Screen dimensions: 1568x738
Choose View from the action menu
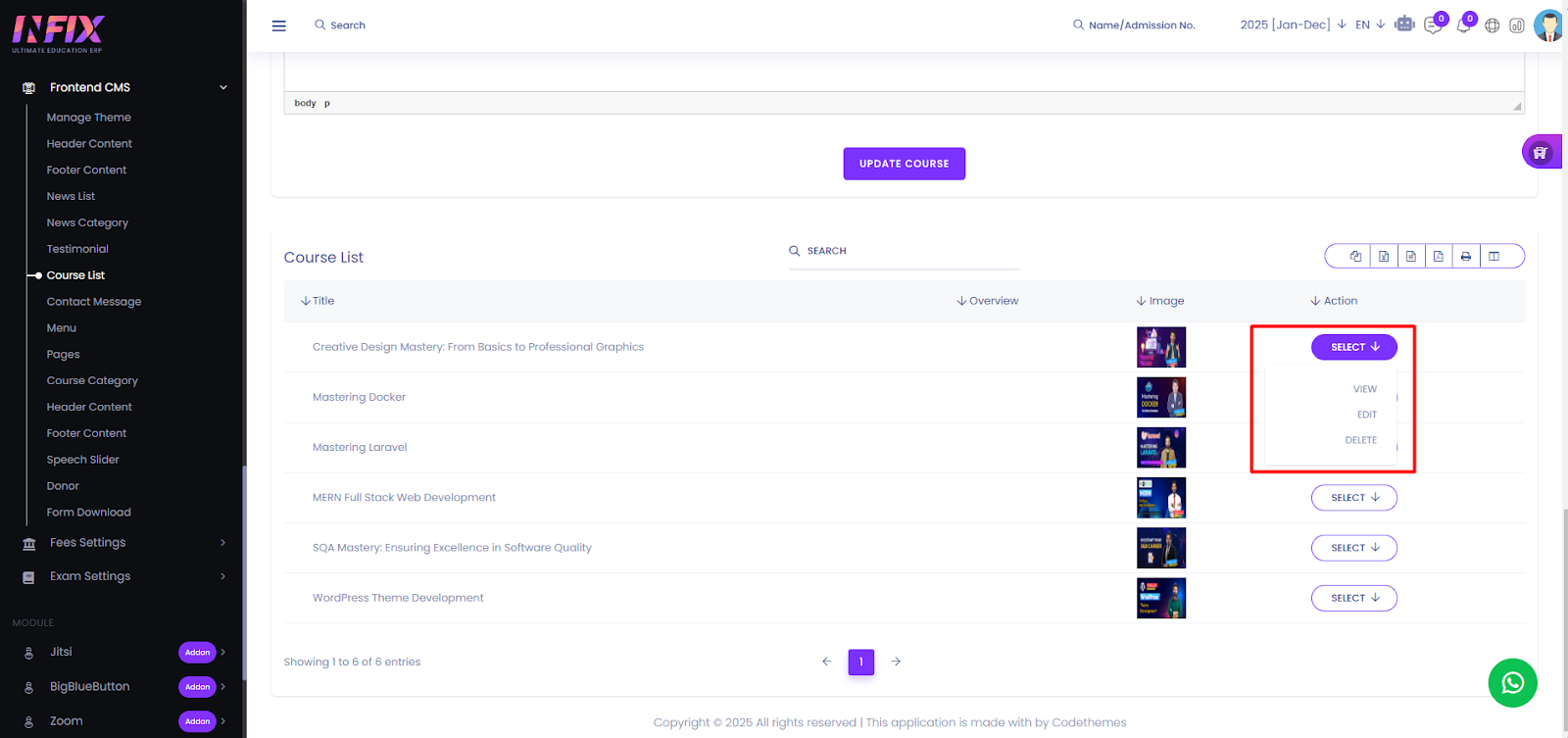1365,389
